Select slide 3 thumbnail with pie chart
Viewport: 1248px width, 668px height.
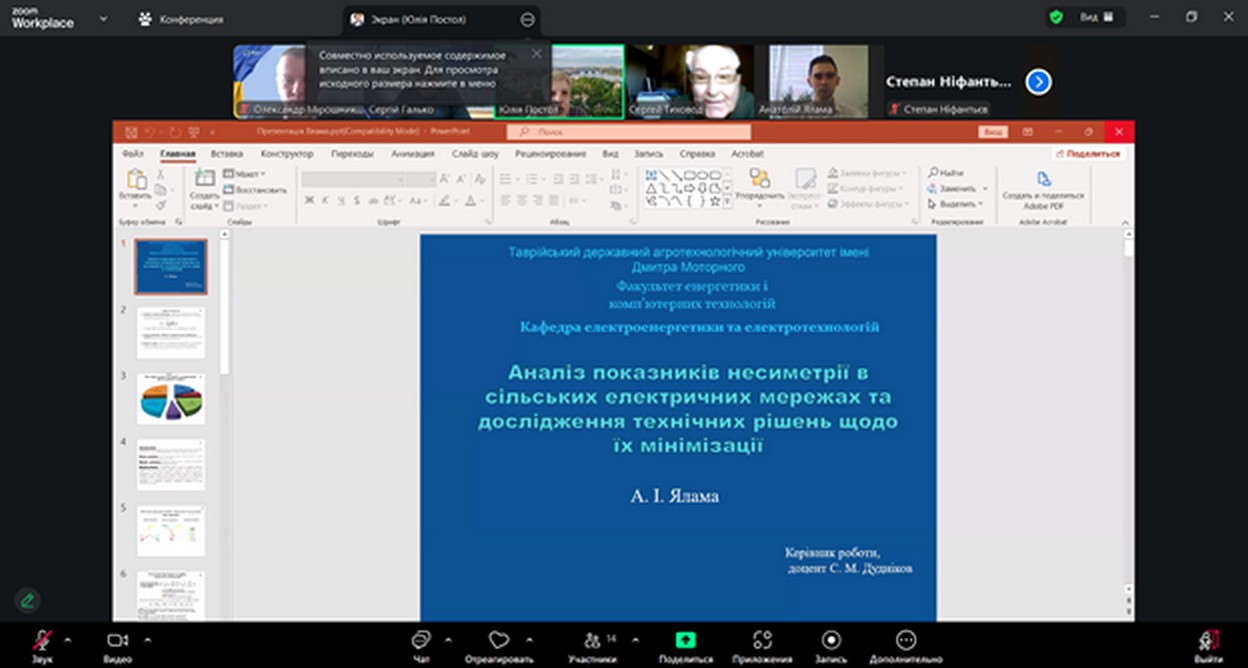pyautogui.click(x=170, y=398)
